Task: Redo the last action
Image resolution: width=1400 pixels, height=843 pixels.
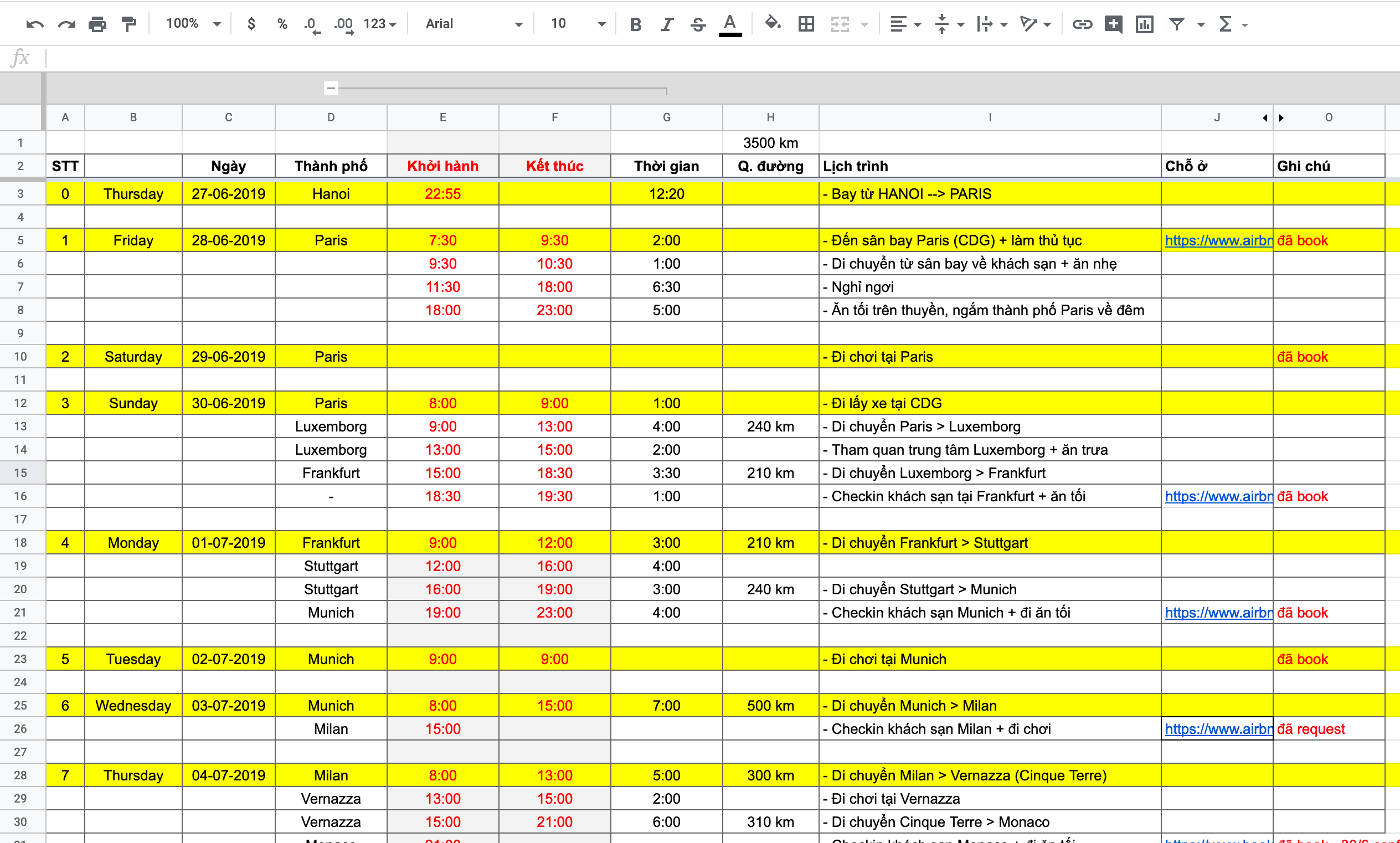Action: pyautogui.click(x=66, y=24)
